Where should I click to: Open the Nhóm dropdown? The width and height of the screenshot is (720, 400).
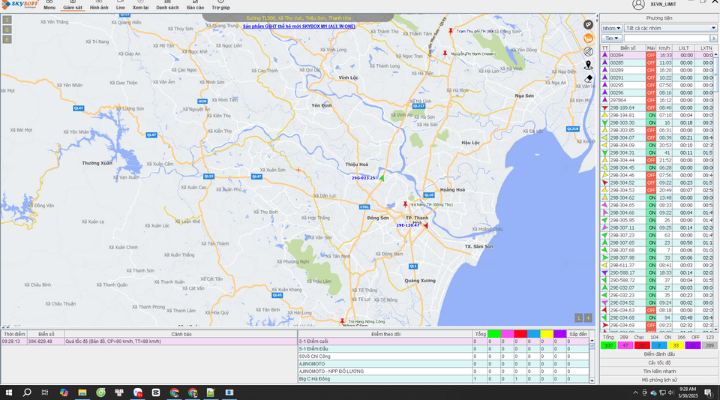[x=612, y=28]
